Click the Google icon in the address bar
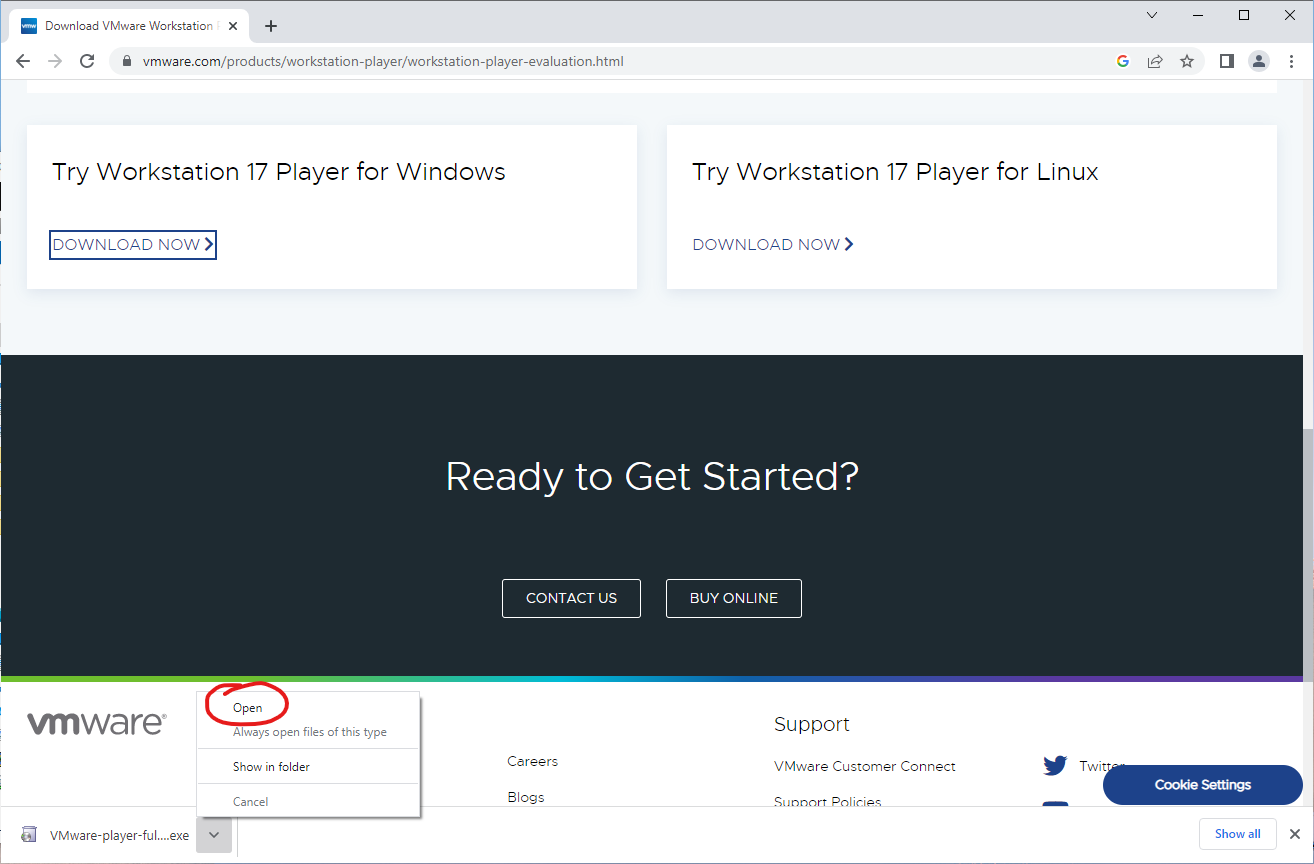This screenshot has width=1314, height=864. tap(1123, 61)
